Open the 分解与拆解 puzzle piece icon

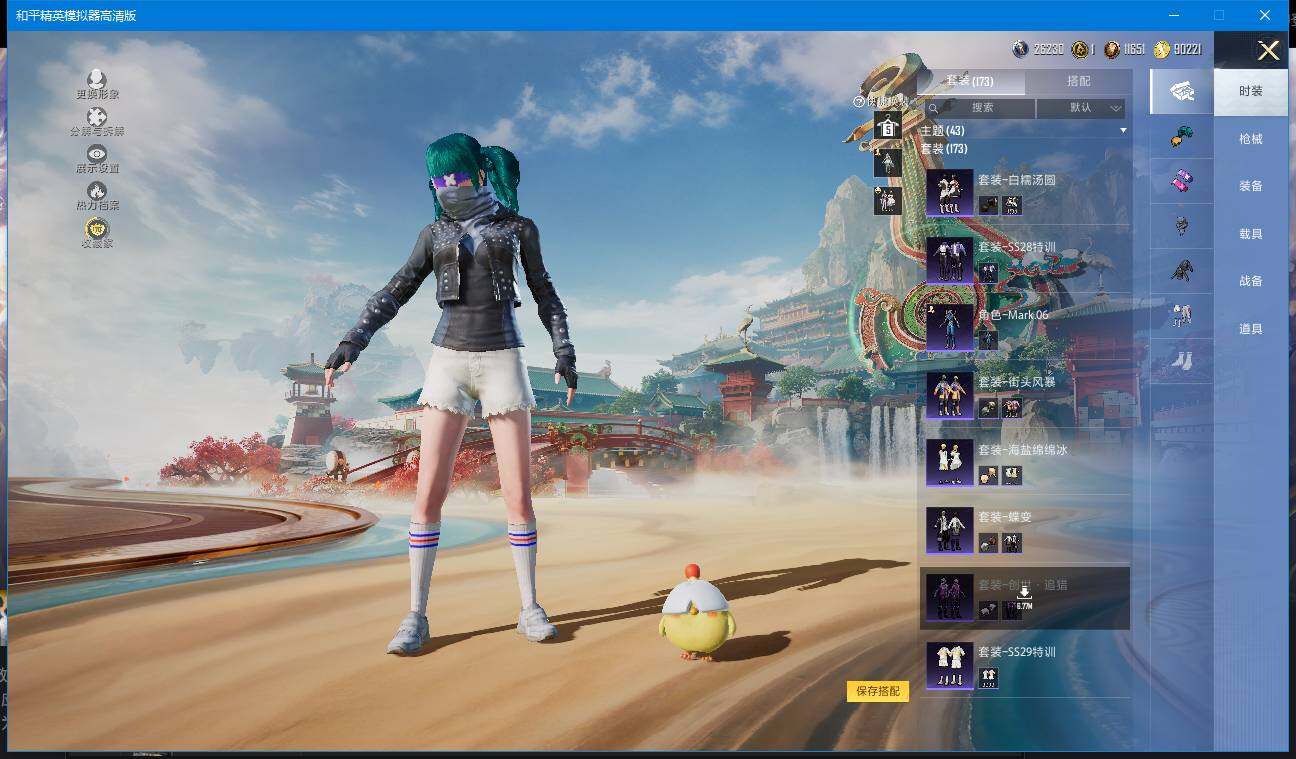point(97,118)
